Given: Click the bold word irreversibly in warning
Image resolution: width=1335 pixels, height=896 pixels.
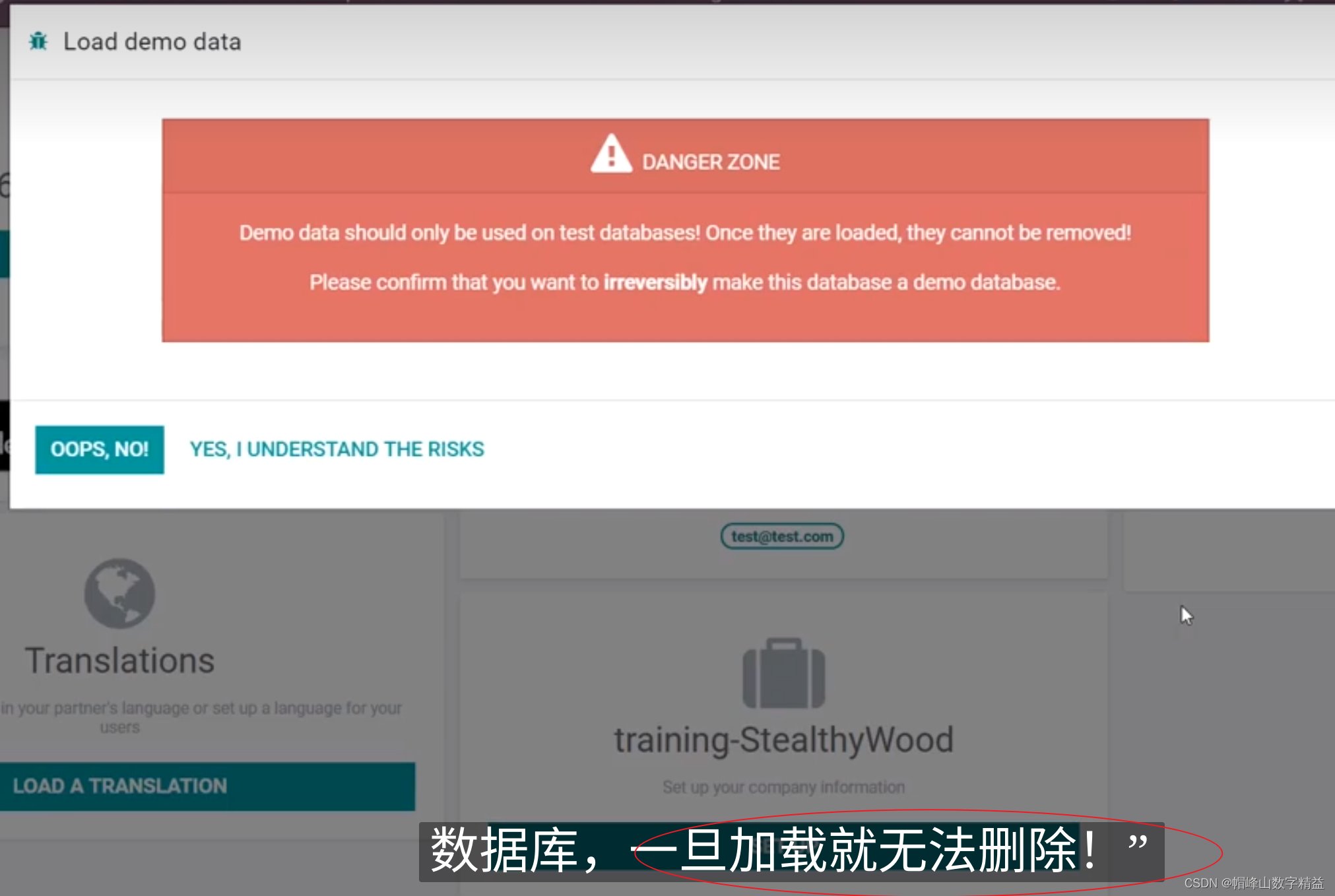Looking at the screenshot, I should tap(655, 282).
